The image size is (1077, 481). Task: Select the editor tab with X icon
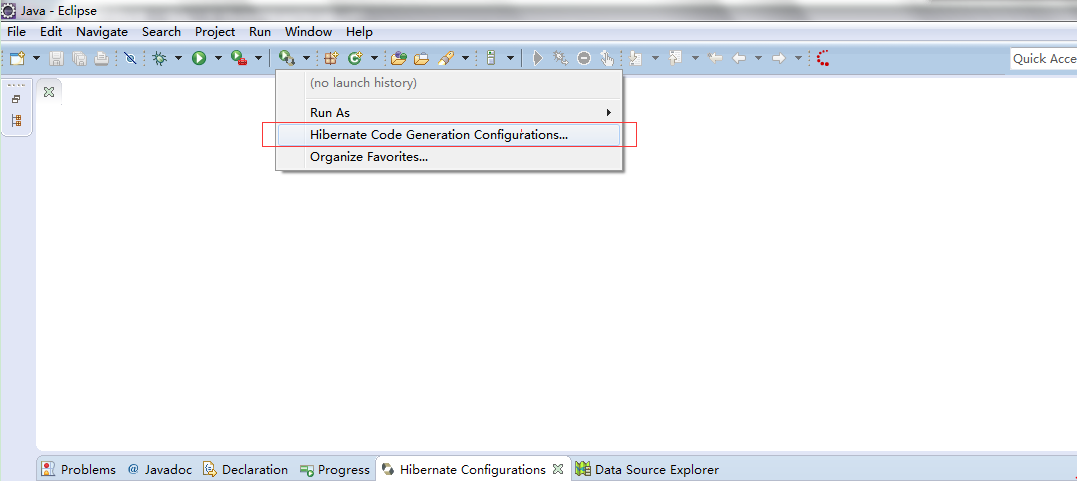[x=49, y=92]
